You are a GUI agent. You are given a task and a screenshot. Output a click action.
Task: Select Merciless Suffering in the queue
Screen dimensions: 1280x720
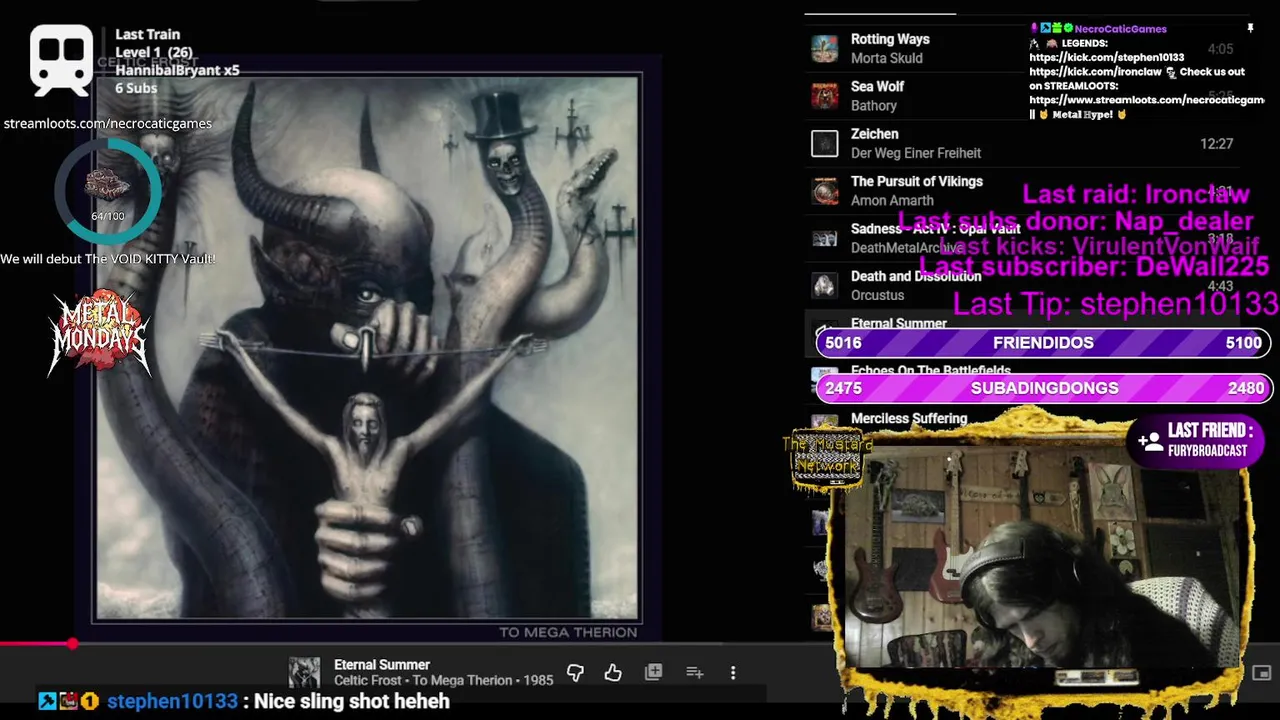(x=909, y=418)
